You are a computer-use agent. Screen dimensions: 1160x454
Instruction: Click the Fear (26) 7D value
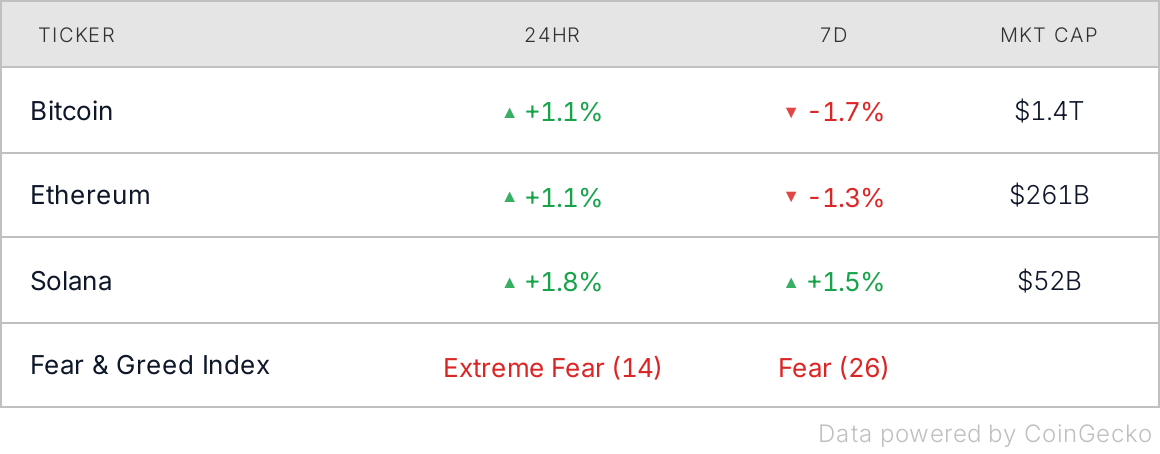pyautogui.click(x=834, y=367)
